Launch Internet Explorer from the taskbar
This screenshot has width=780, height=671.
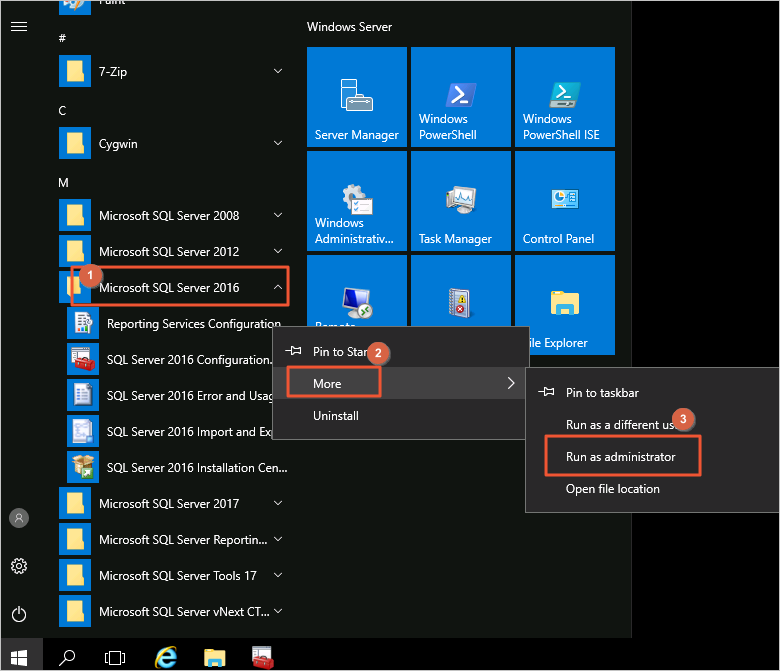click(x=166, y=658)
